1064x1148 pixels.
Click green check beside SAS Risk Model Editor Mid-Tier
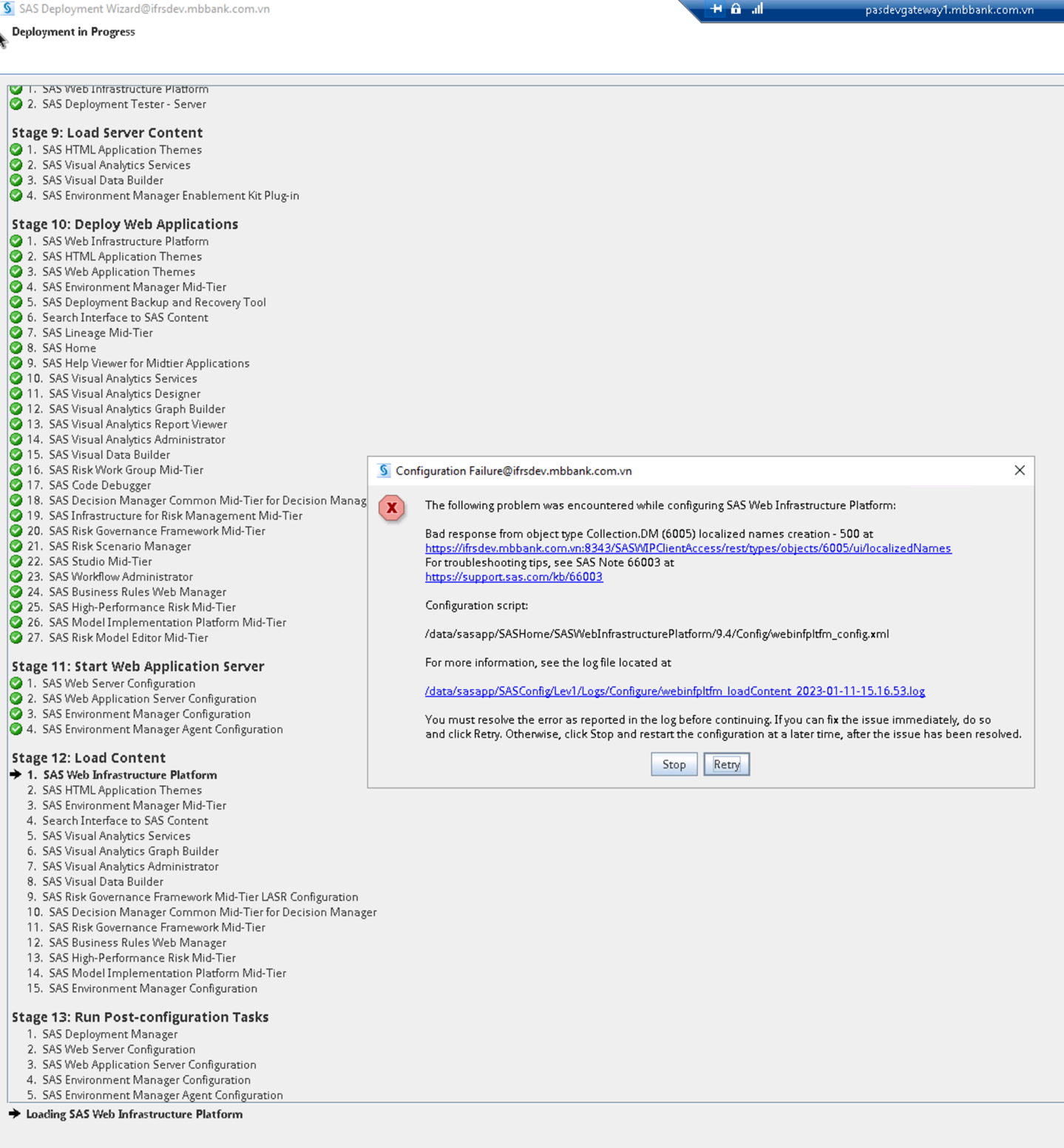(16, 638)
